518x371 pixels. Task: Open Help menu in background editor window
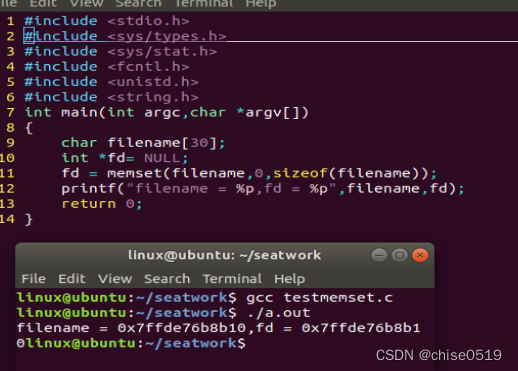261,3
